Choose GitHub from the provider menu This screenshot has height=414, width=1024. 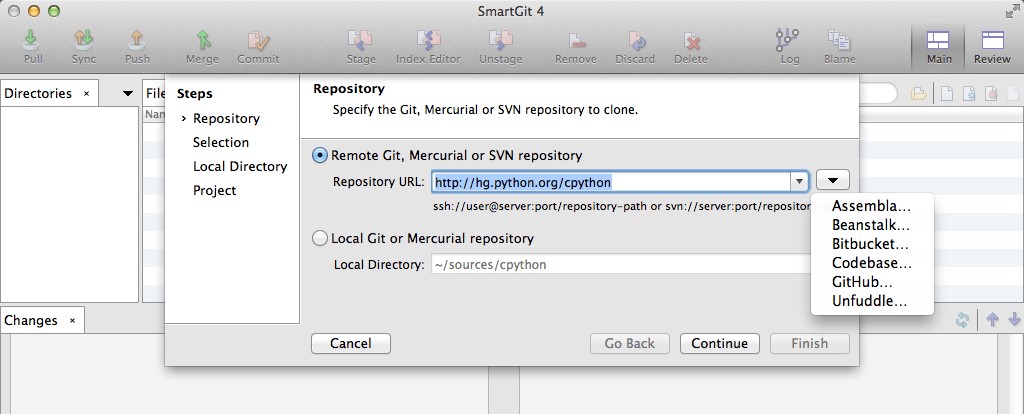point(862,282)
